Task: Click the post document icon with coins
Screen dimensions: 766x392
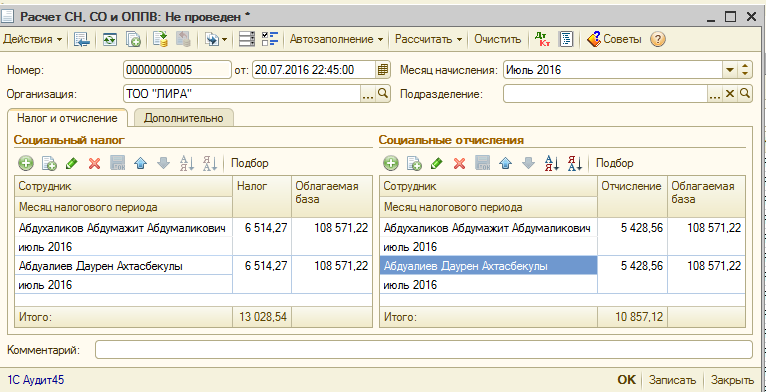Action: point(161,40)
